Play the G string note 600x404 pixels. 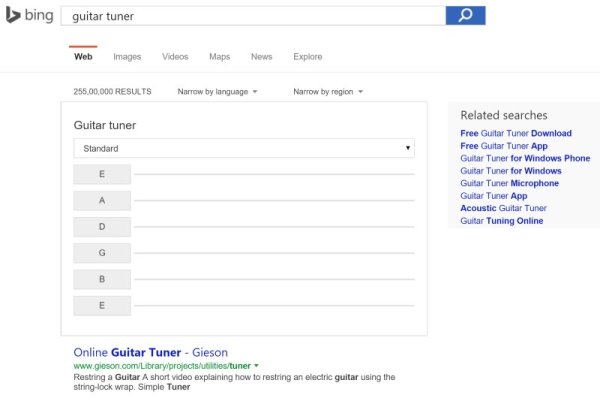click(x=102, y=253)
